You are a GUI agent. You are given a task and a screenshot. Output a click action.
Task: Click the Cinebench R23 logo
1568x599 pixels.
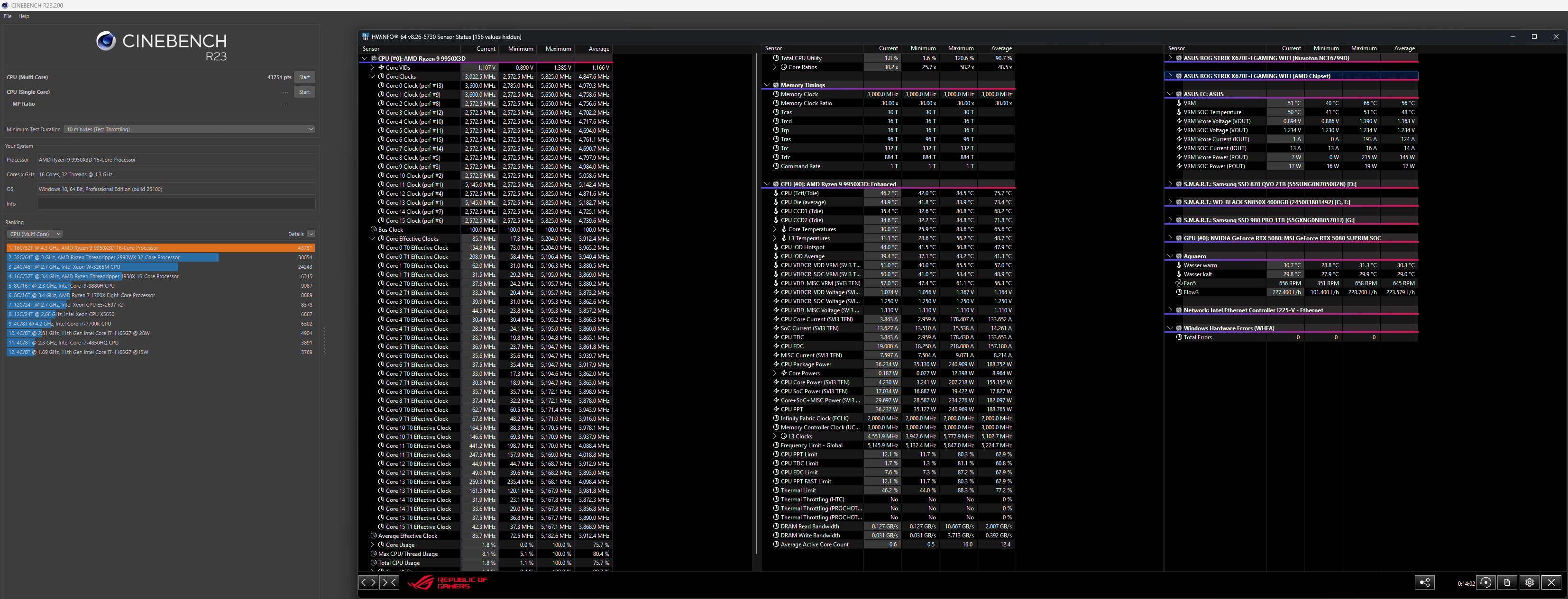(x=161, y=46)
